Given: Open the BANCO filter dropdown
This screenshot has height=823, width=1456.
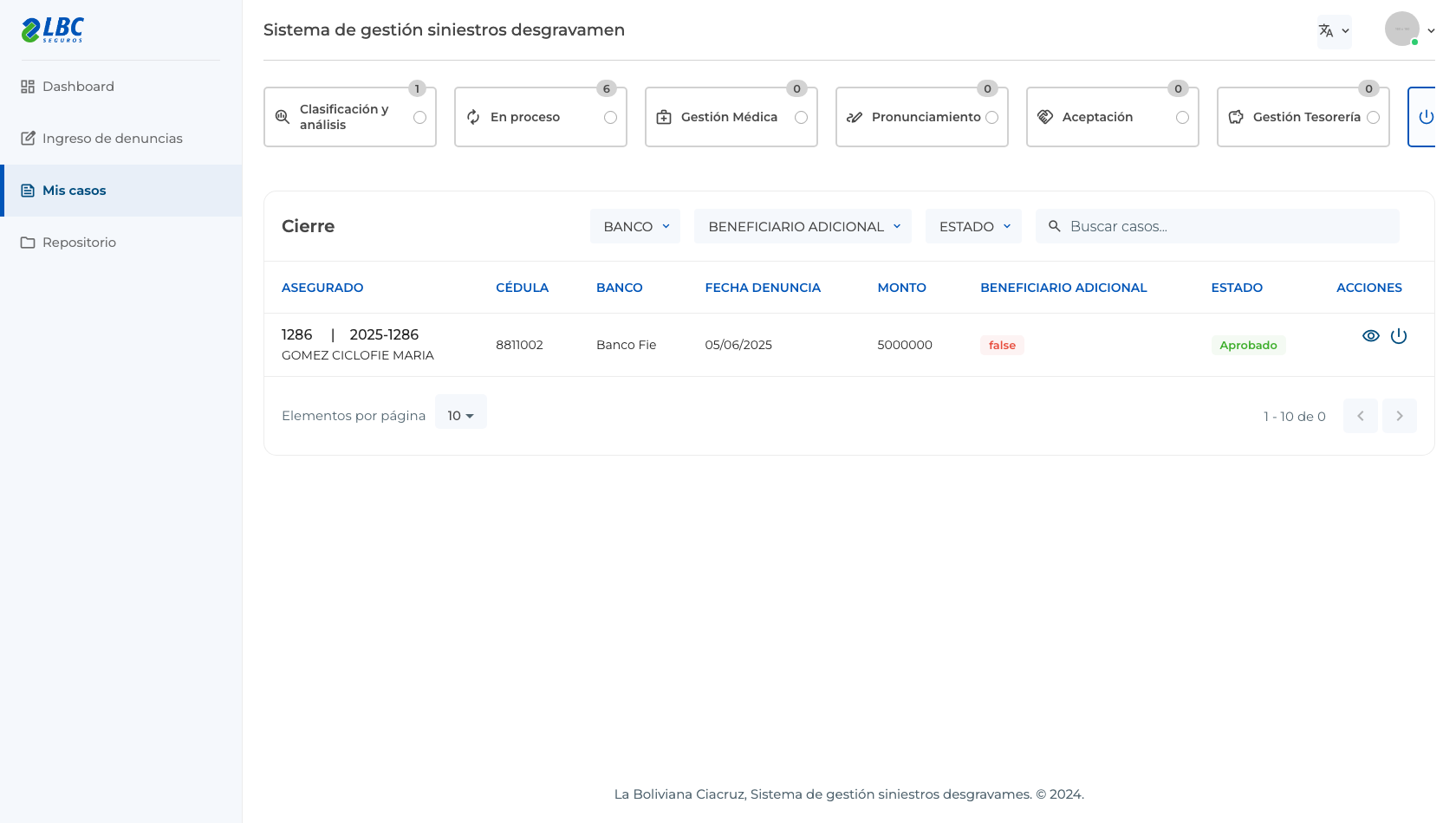Looking at the screenshot, I should coord(635,226).
